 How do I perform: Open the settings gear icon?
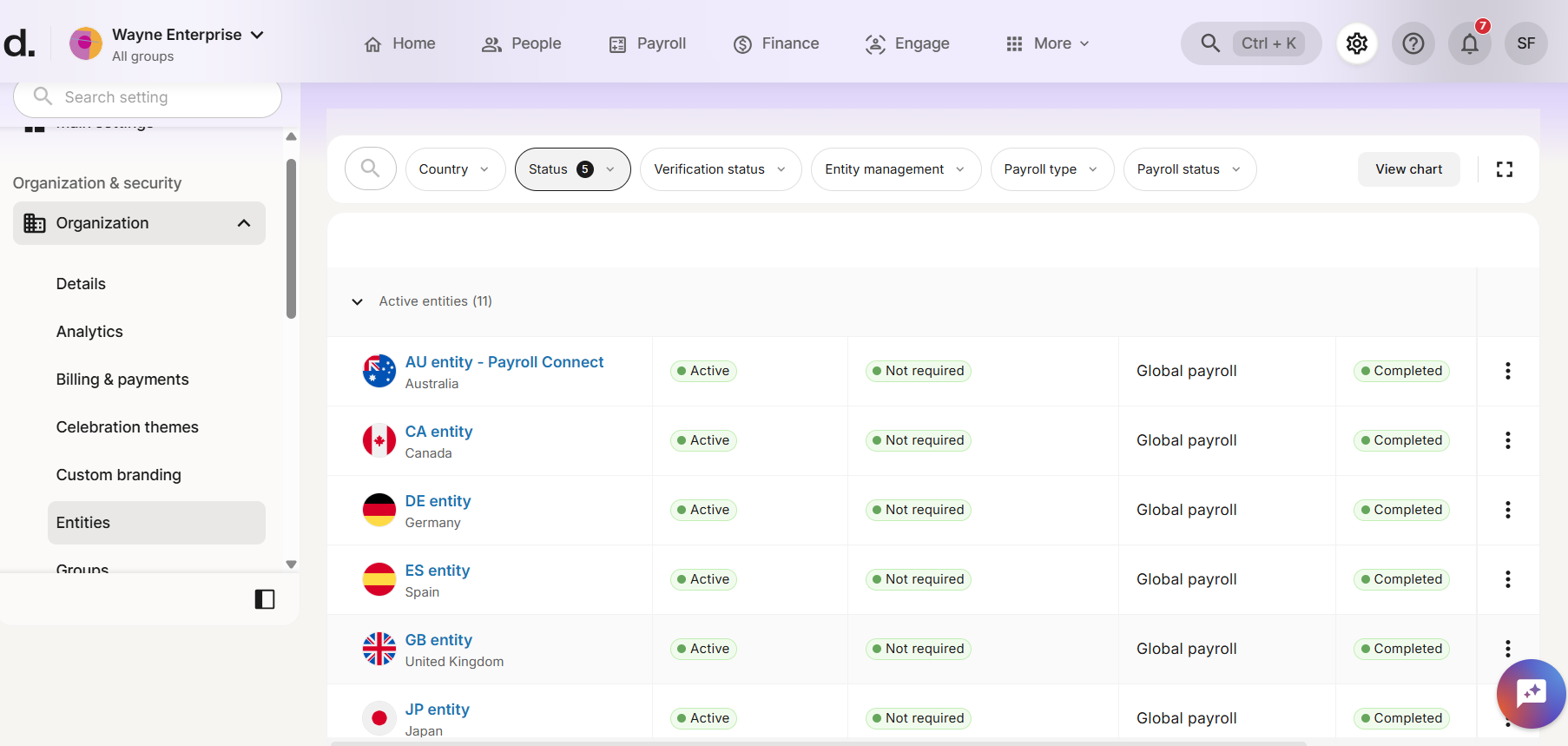(x=1356, y=43)
